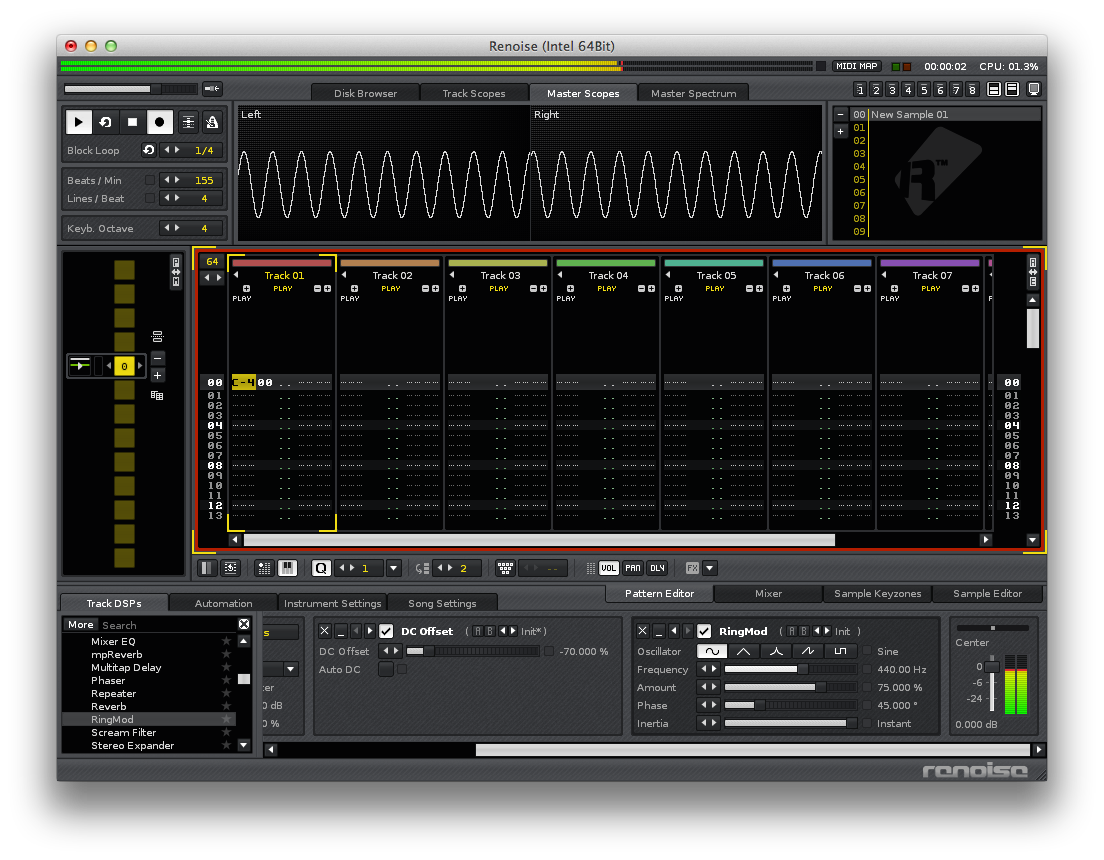The image size is (1104, 860).
Task: Show the DLY column
Action: tap(658, 568)
